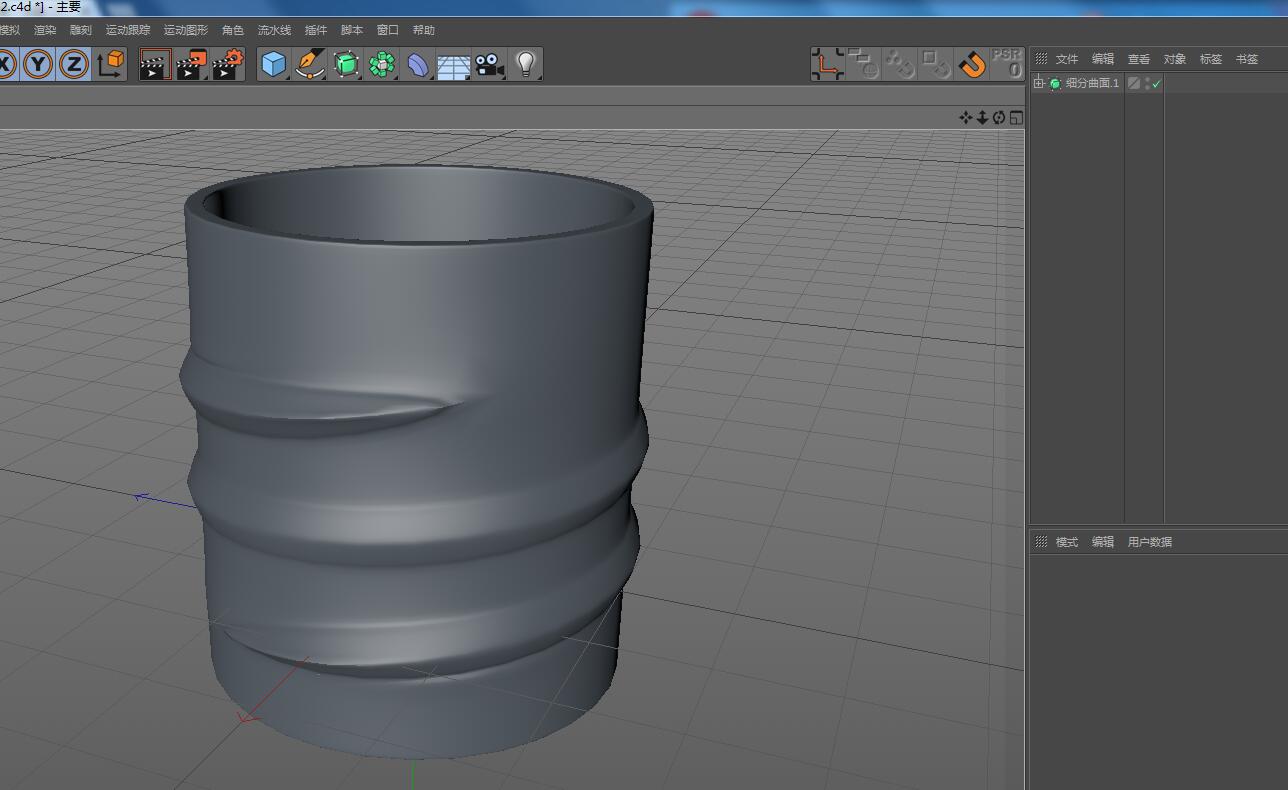1288x790 pixels.
Task: Toggle the Y axis lock
Action: pyautogui.click(x=38, y=65)
